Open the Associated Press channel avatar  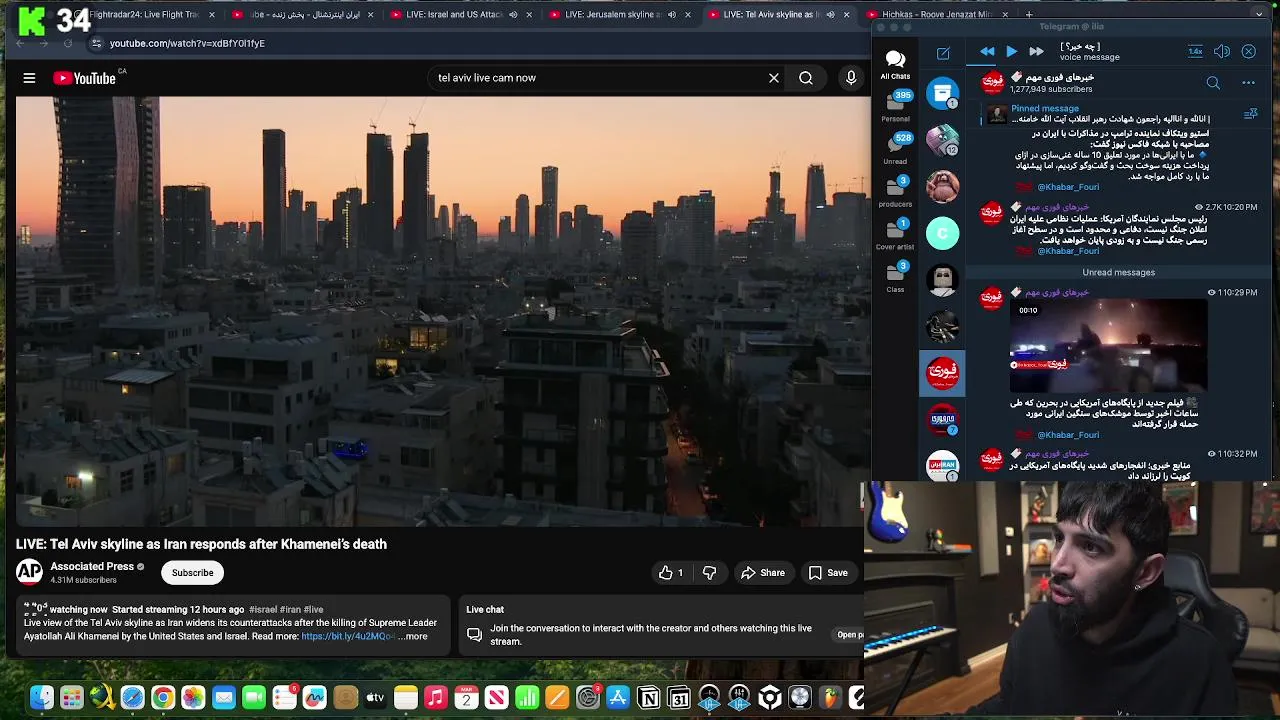click(x=29, y=572)
